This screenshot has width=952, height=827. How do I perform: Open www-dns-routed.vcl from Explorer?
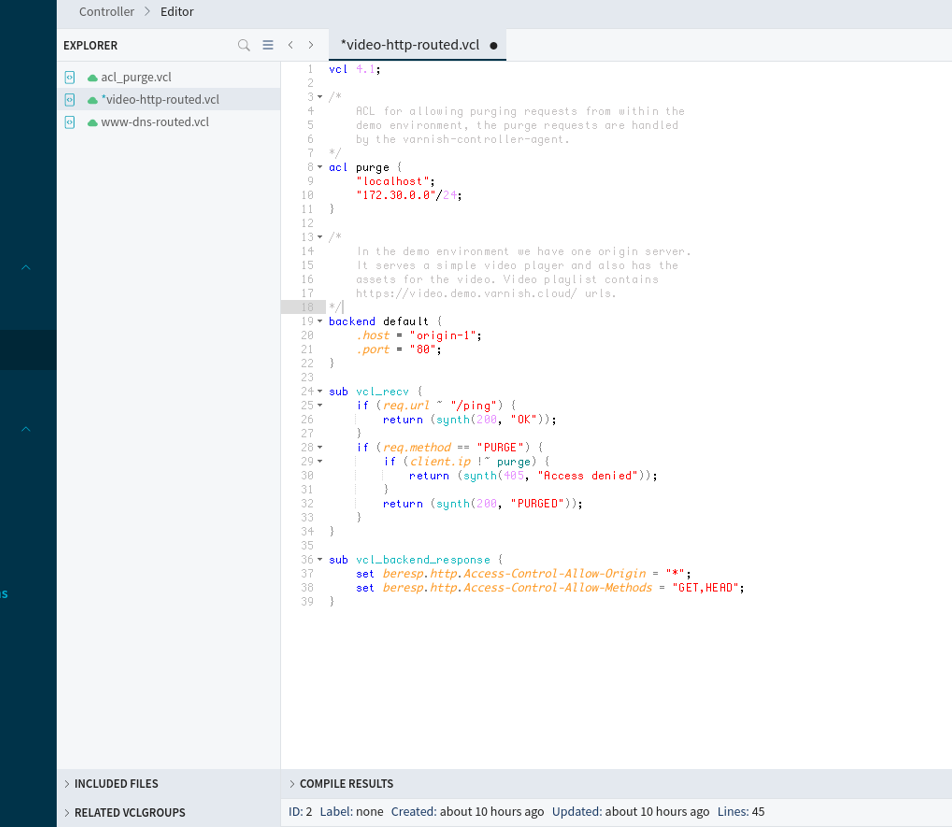155,122
